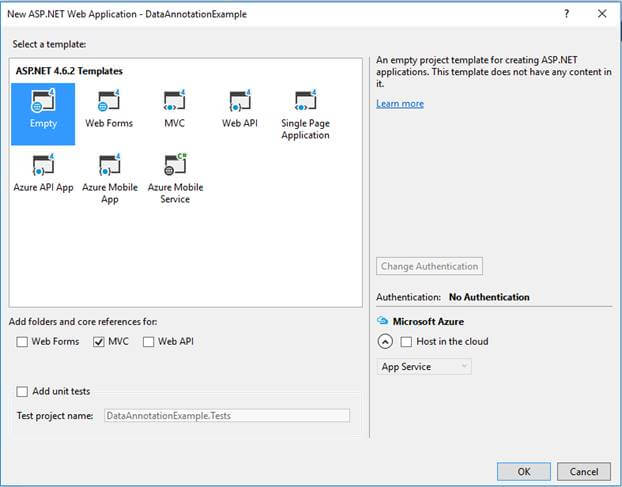622x487 pixels.
Task: Enable Add unit tests checkbox
Action: pos(22,391)
